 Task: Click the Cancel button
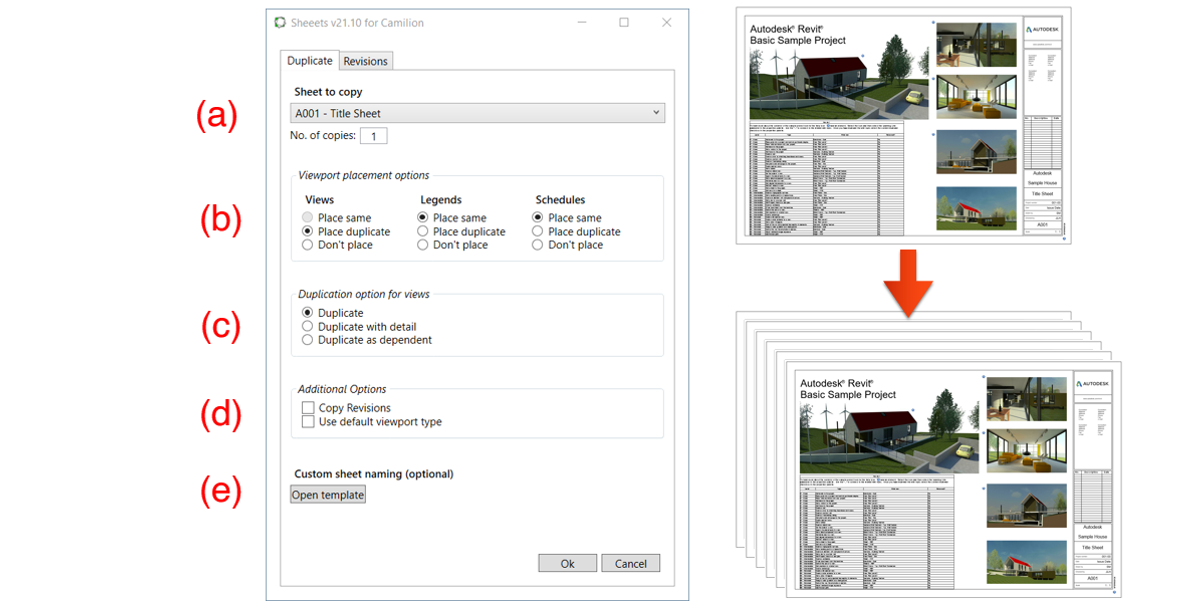pyautogui.click(x=631, y=563)
